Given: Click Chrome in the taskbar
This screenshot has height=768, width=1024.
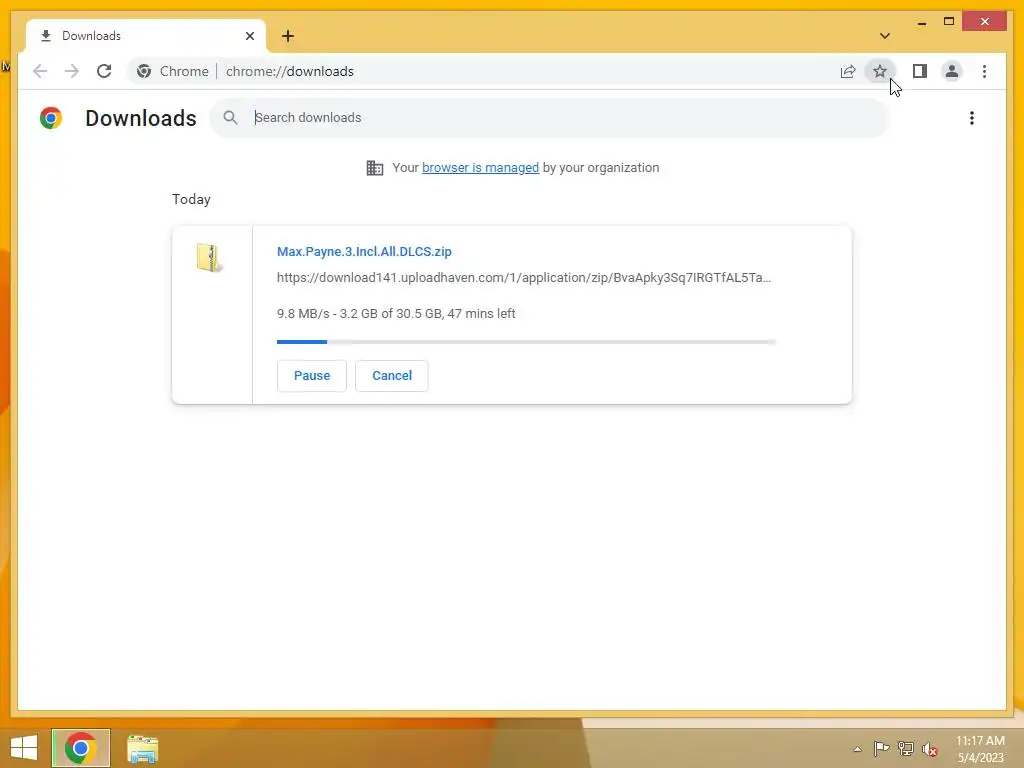Looking at the screenshot, I should click(x=81, y=748).
